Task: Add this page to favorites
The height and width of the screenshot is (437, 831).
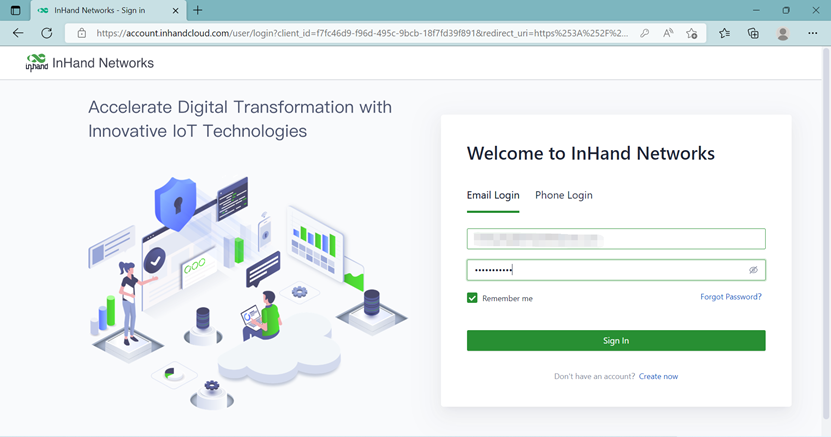Action: 692,33
